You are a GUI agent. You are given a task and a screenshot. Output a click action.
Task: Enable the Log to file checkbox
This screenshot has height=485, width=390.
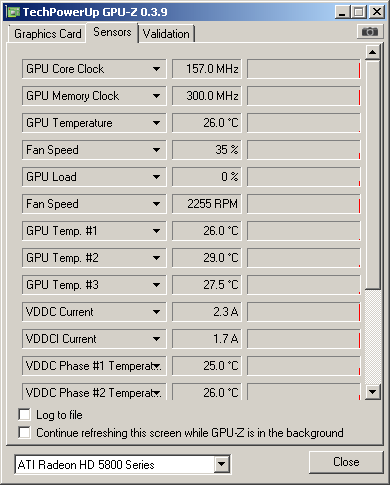(x=25, y=415)
